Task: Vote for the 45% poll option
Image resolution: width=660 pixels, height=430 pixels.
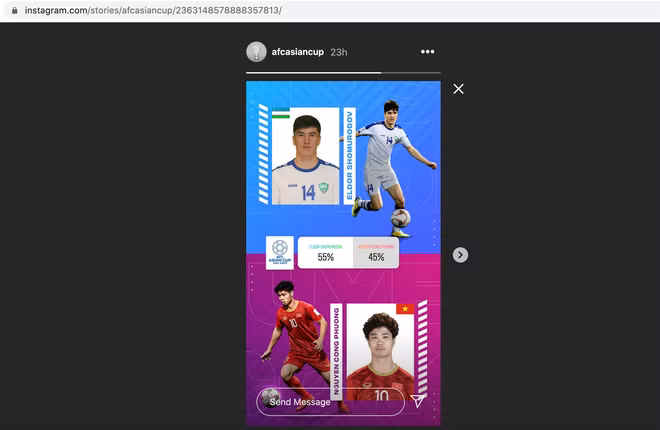Action: (376, 253)
